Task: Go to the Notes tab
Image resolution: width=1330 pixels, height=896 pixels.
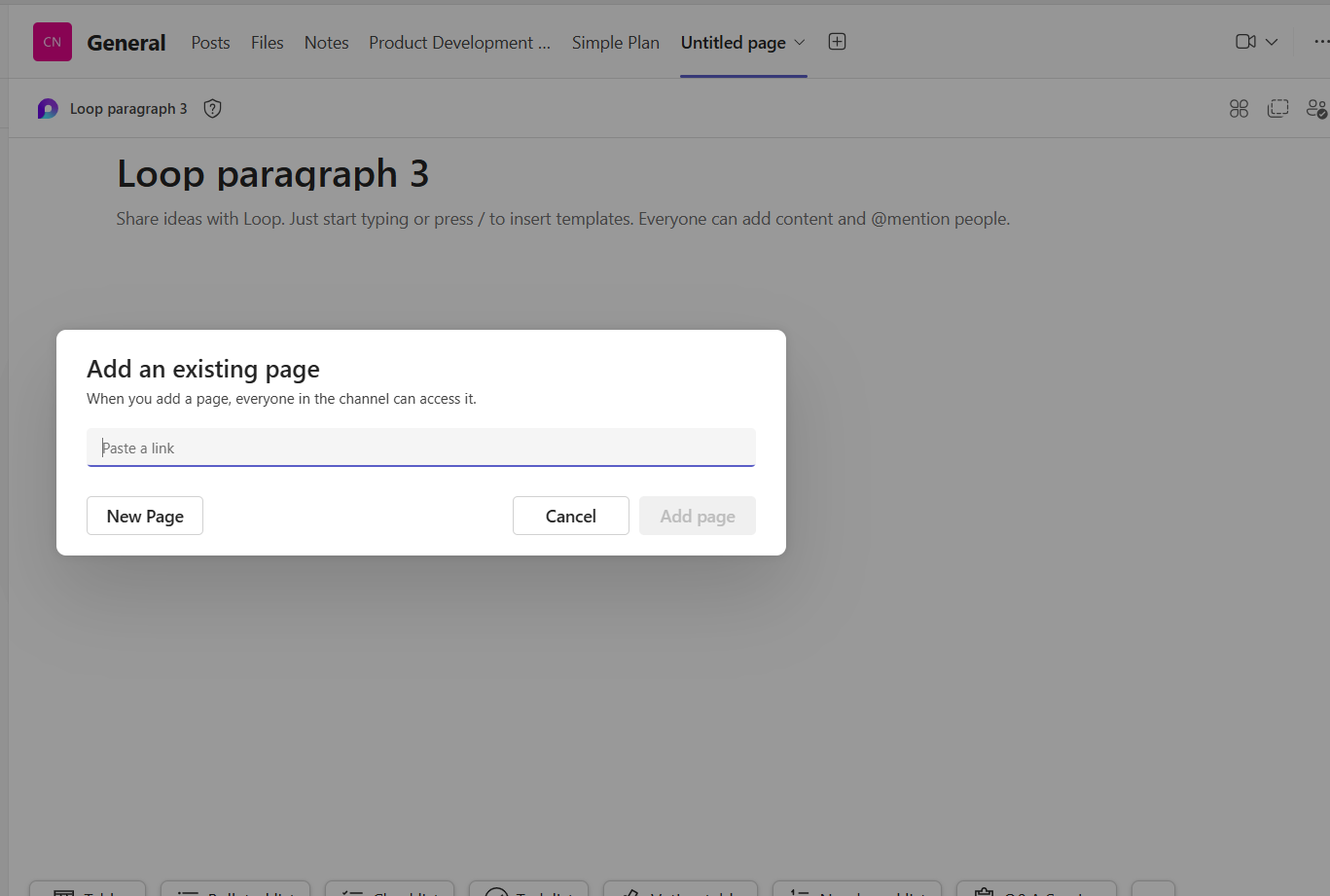Action: click(x=326, y=43)
